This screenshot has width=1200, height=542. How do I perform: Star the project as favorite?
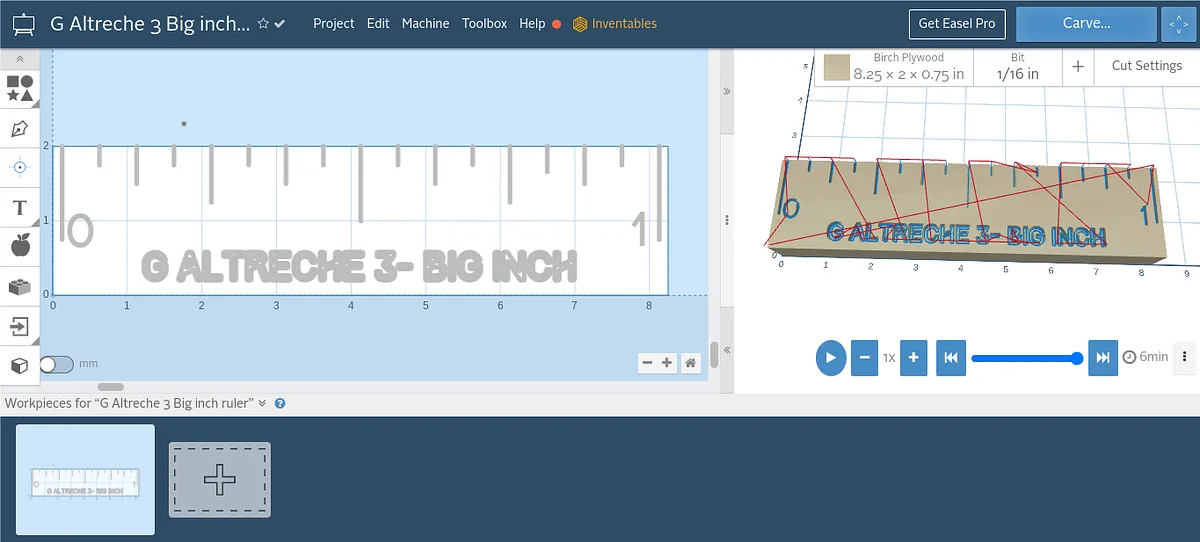click(x=263, y=23)
